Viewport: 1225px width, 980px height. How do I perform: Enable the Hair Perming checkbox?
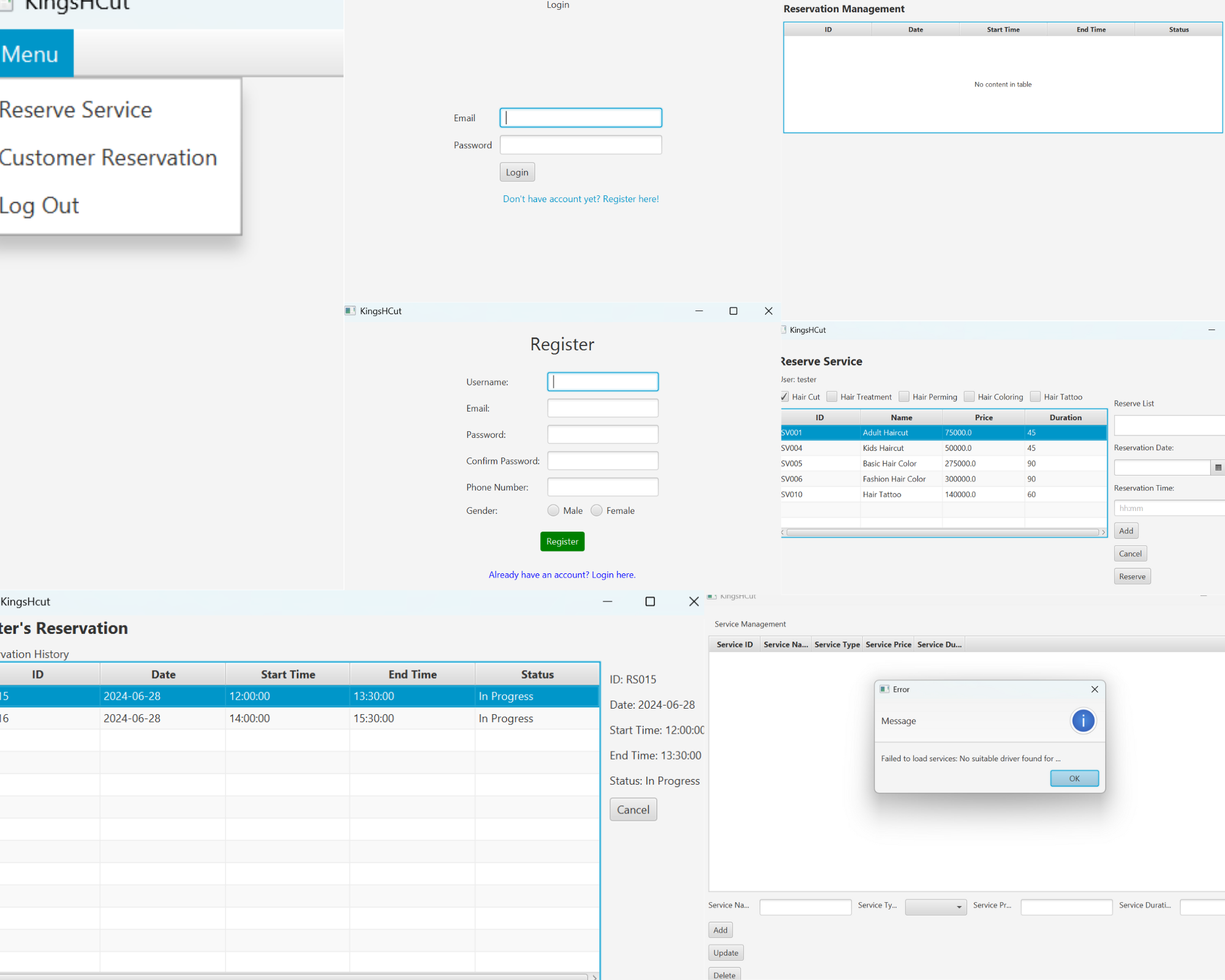[x=904, y=397]
